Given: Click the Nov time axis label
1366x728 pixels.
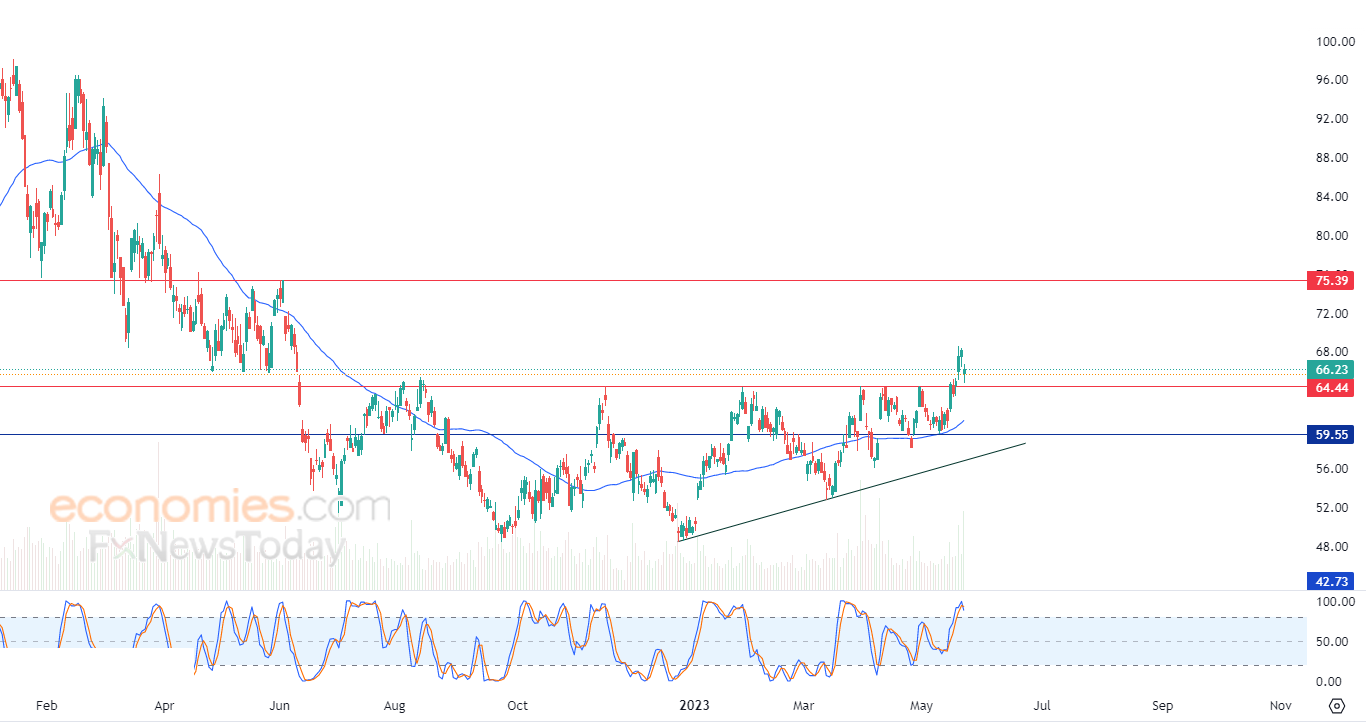Looking at the screenshot, I should pyautogui.click(x=1280, y=706).
